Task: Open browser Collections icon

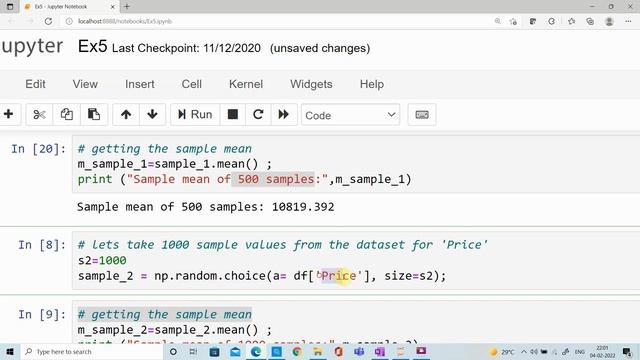Action: click(590, 21)
